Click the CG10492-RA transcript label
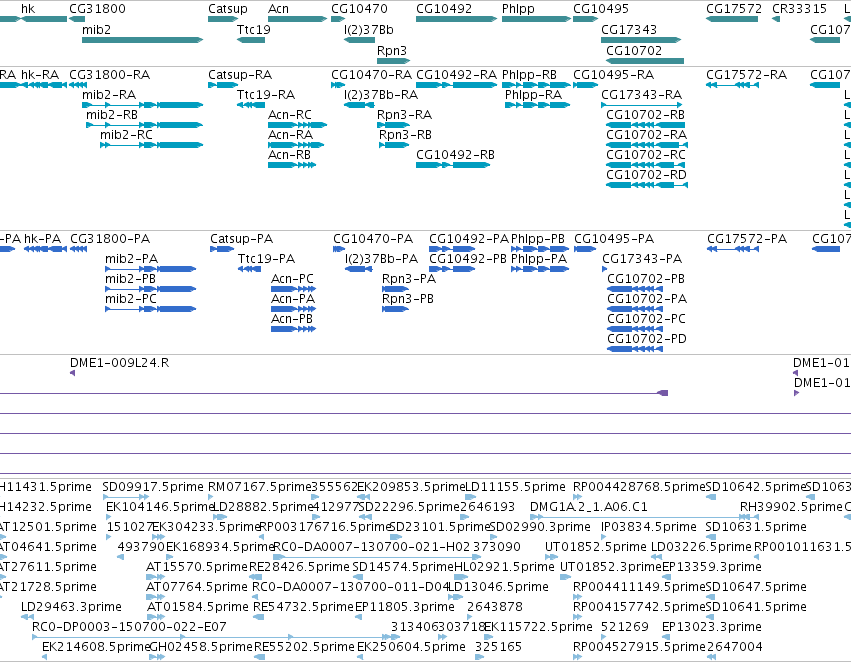Viewport: 851px width, 662px height. coord(456,75)
